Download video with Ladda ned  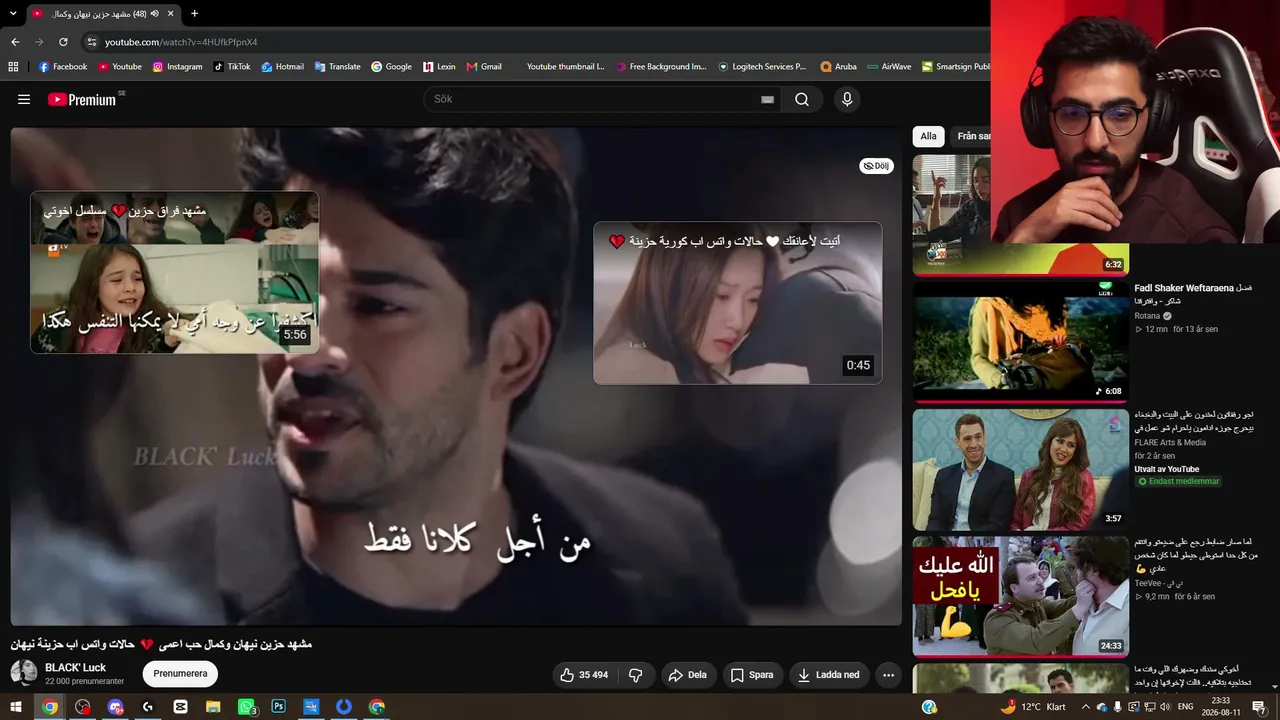pos(828,675)
